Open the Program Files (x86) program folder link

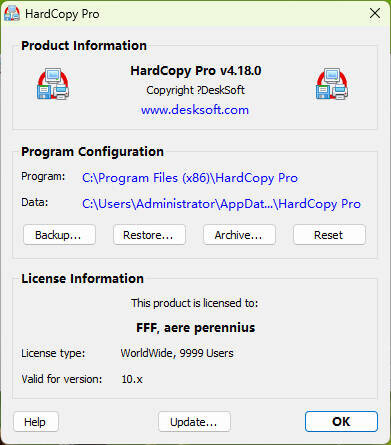coord(190,178)
